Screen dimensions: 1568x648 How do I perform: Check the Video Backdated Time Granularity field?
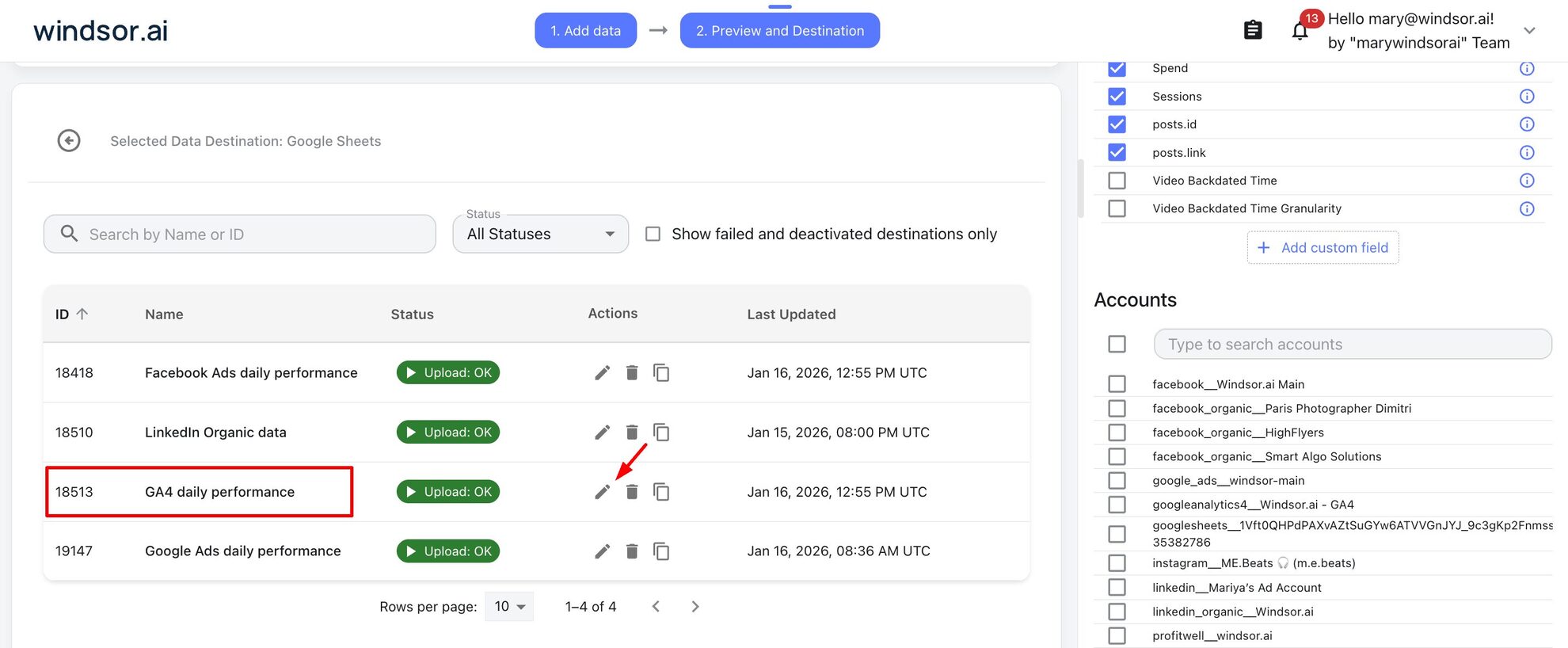(x=1117, y=209)
